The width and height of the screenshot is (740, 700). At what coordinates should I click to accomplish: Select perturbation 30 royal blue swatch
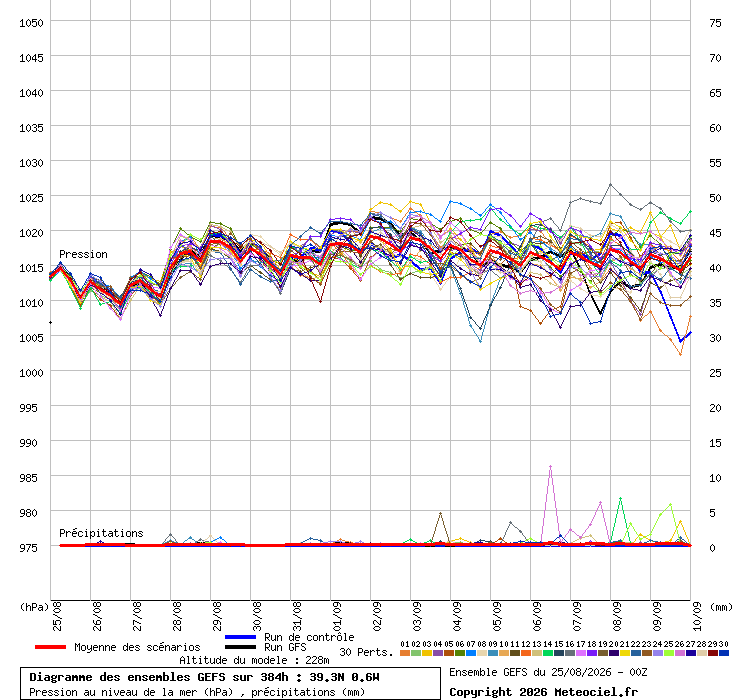click(723, 653)
